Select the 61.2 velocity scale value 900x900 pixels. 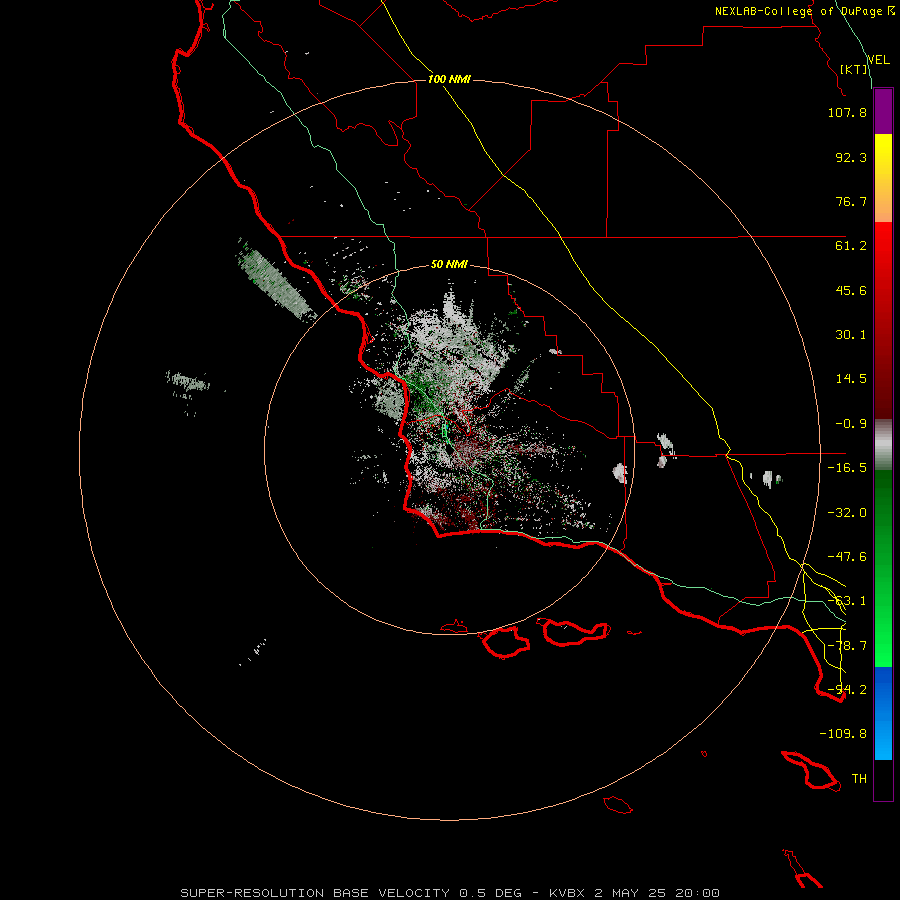click(x=851, y=246)
